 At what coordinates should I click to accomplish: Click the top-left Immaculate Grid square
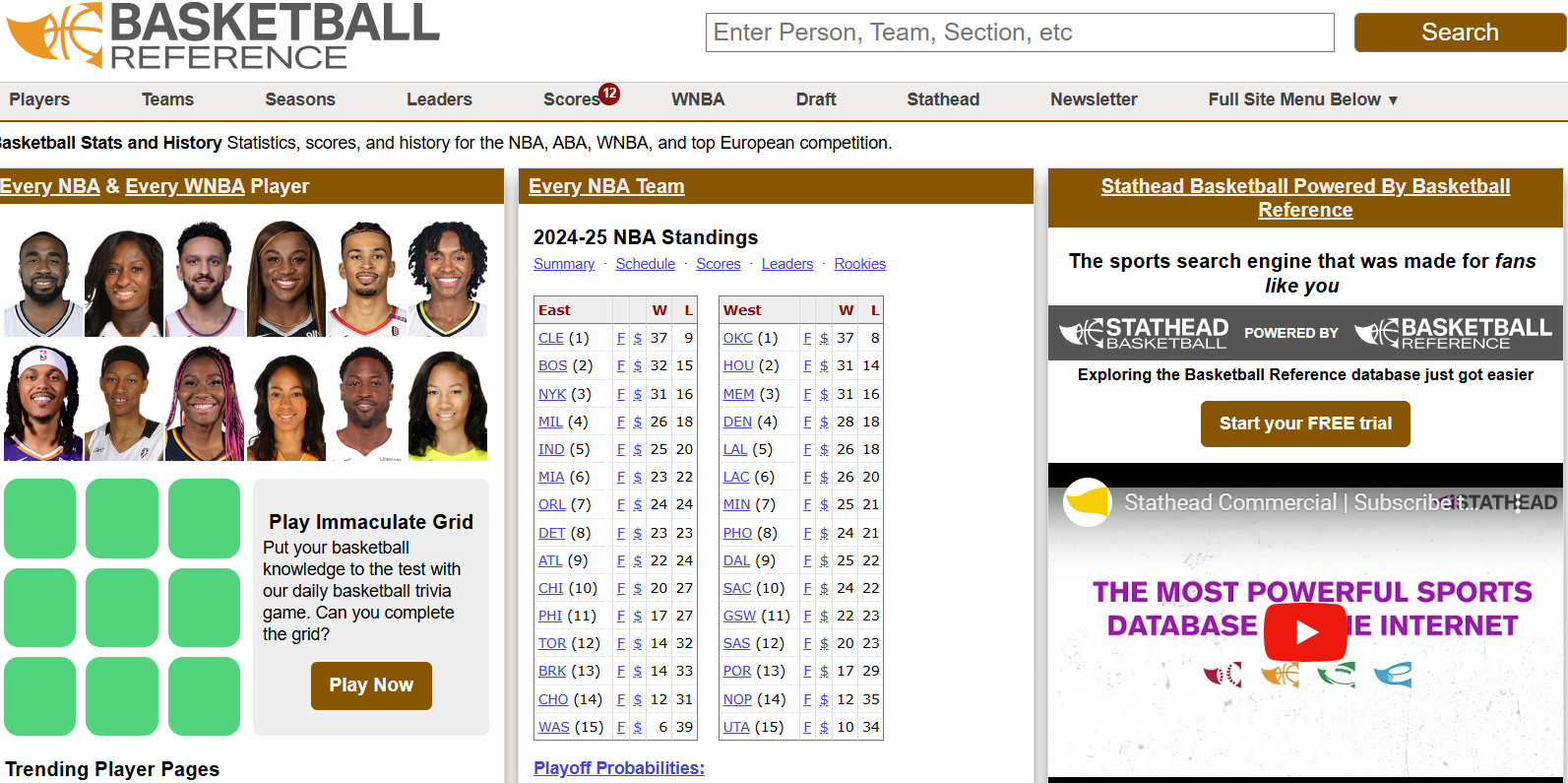(39, 518)
